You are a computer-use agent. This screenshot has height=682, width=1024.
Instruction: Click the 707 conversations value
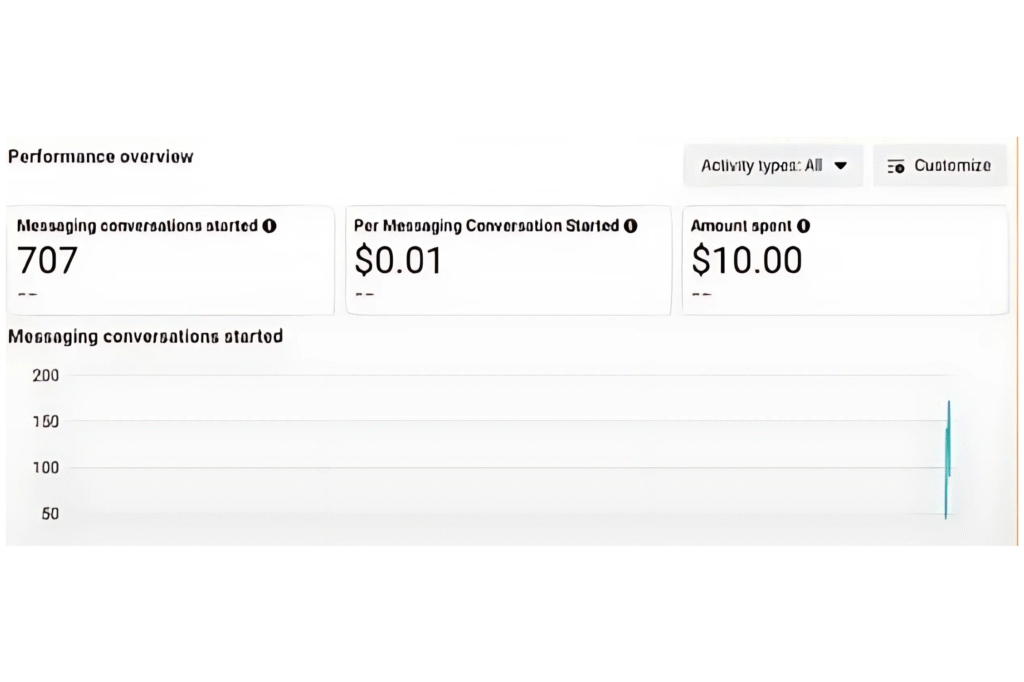48,260
